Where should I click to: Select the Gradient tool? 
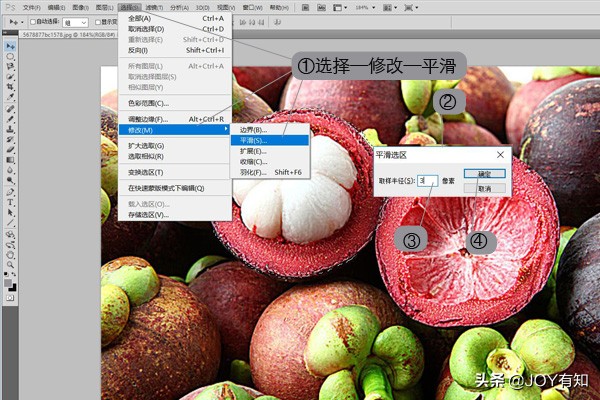pyautogui.click(x=10, y=160)
